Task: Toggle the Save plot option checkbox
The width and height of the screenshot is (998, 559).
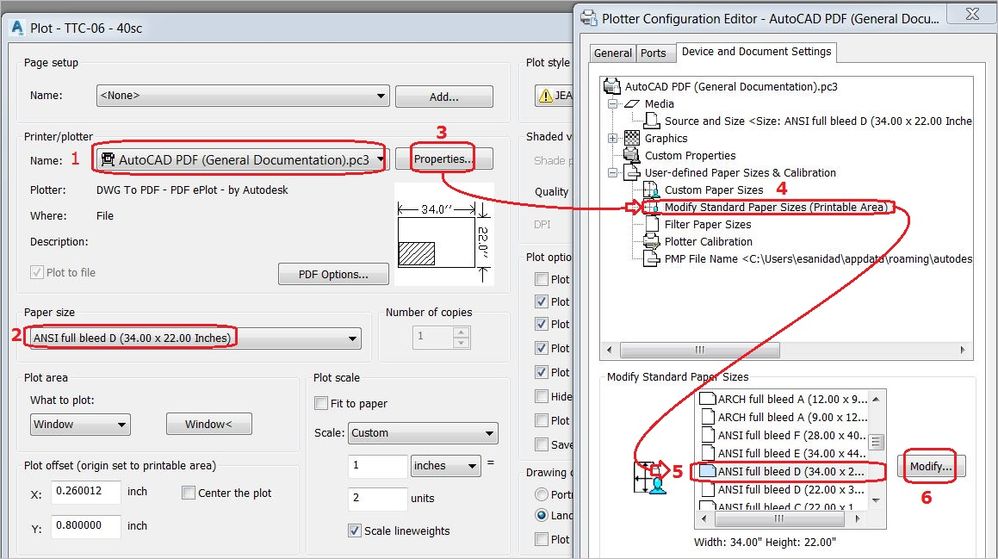Action: click(x=542, y=444)
